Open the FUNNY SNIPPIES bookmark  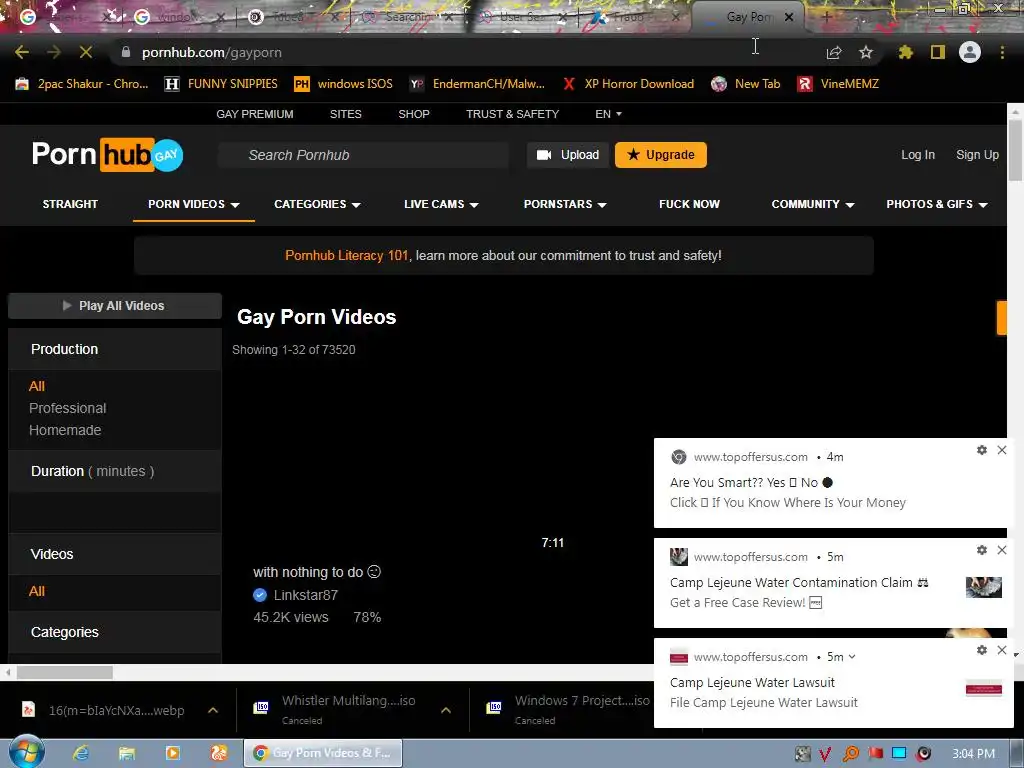click(221, 84)
